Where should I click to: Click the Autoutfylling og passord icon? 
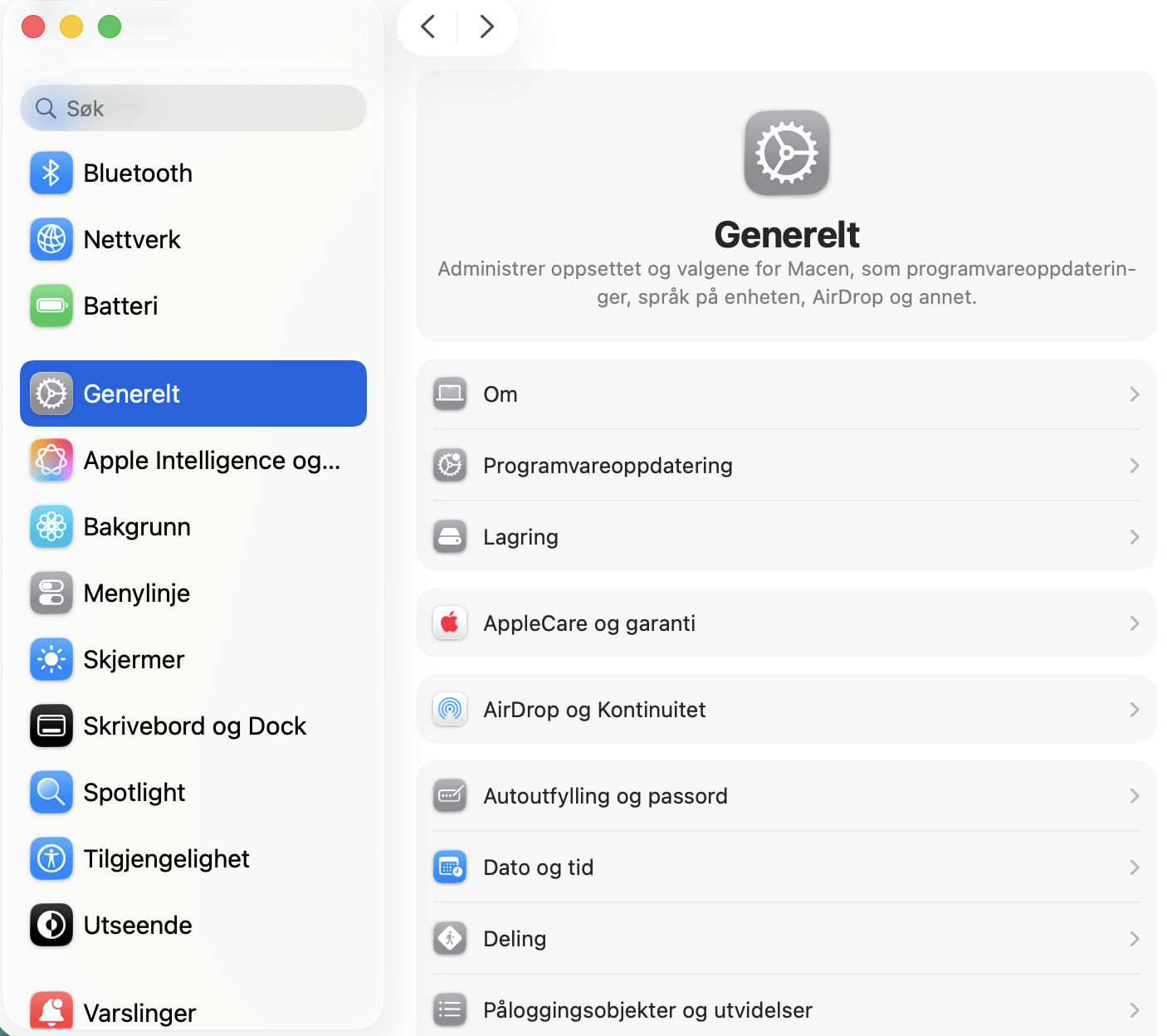tap(450, 795)
